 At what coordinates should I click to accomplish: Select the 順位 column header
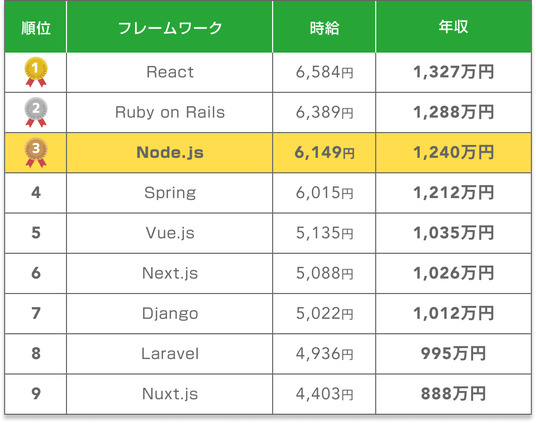pyautogui.click(x=36, y=27)
